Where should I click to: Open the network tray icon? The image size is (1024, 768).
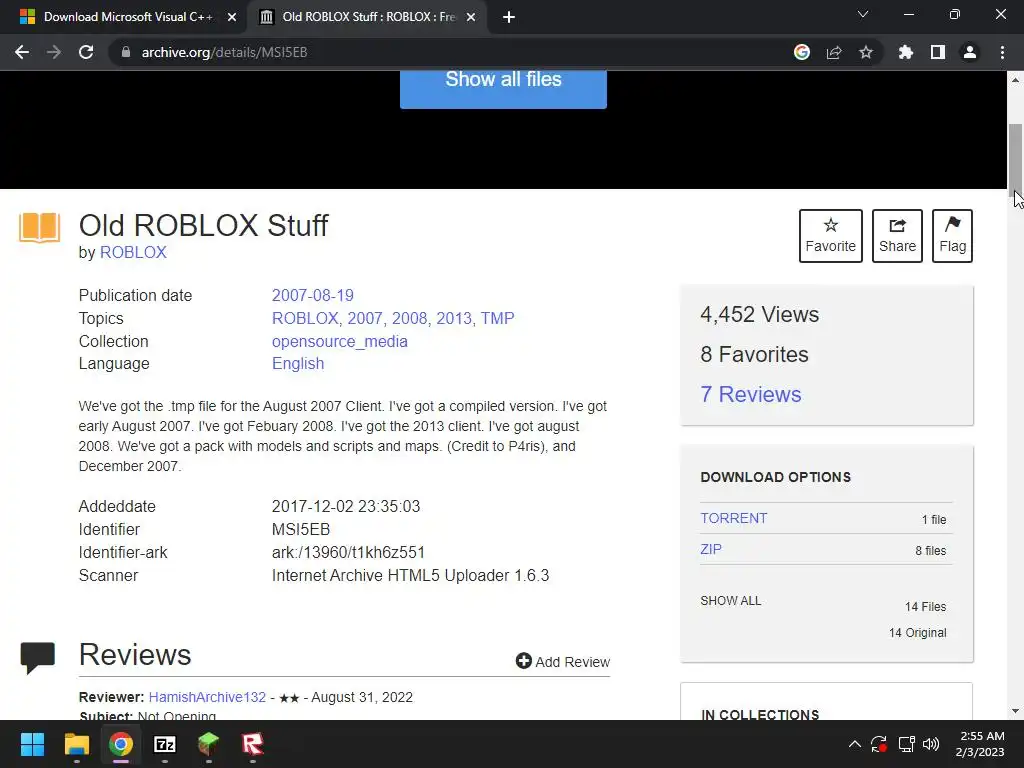(906, 744)
